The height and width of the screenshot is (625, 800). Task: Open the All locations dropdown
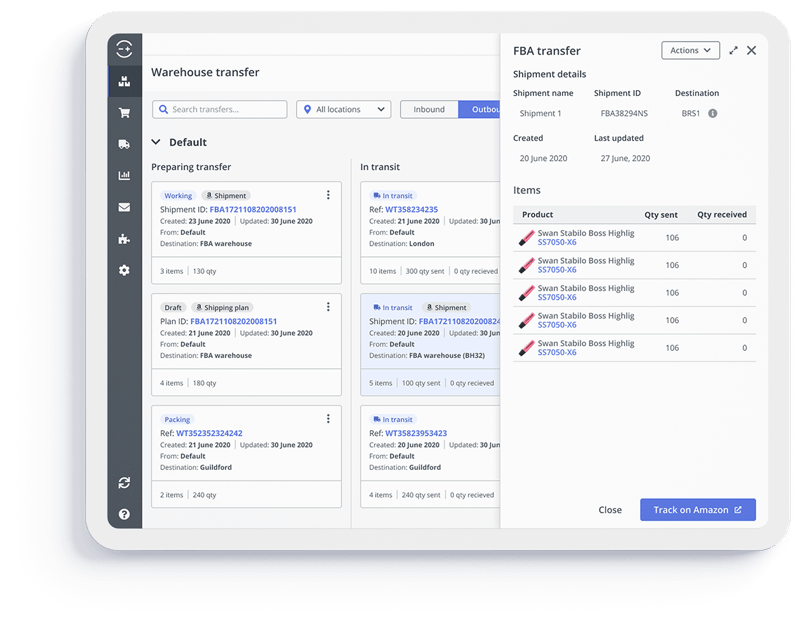click(343, 109)
